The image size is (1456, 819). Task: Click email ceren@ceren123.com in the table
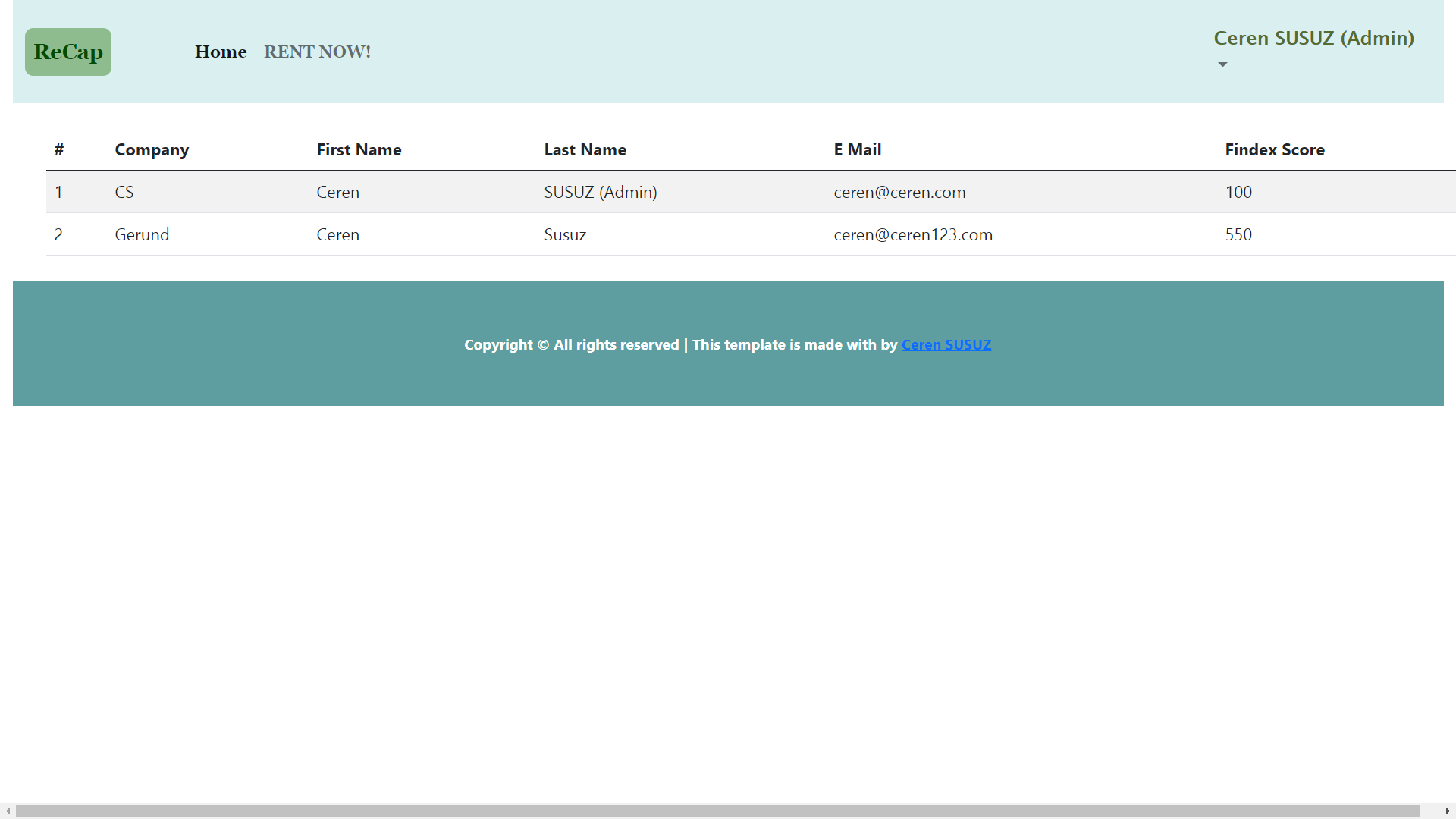[x=913, y=234]
